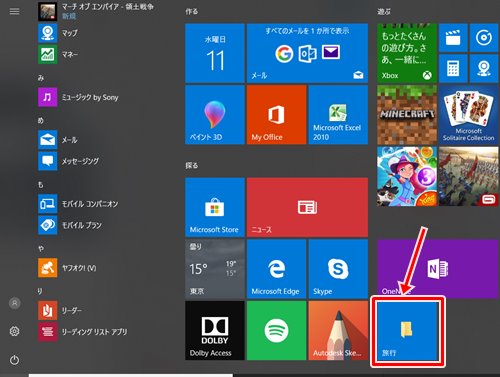Viewport: 500px width, 377px height.
Task: Click the power button icon
Action: pos(14,360)
